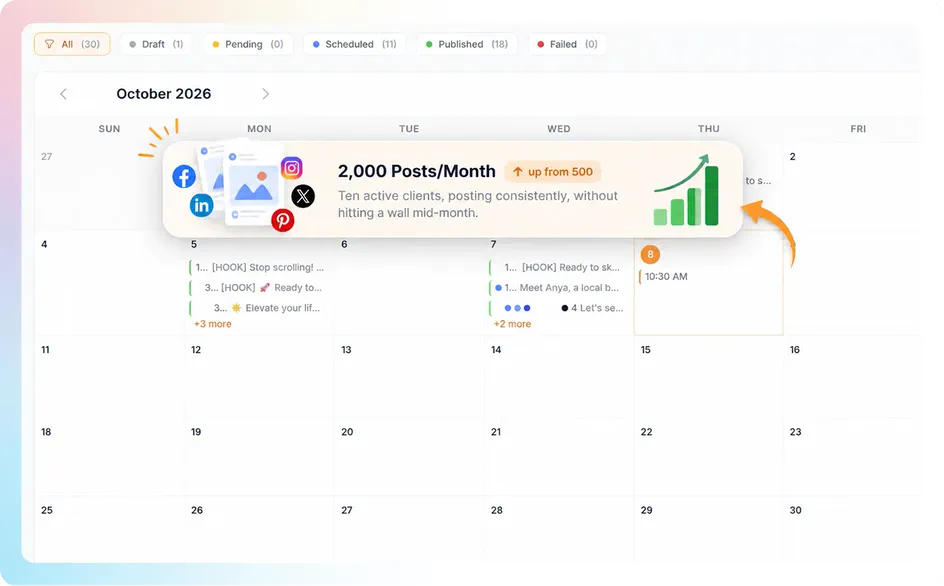Click the FRI column header
Viewport: 944px width, 586px height.
pos(859,129)
